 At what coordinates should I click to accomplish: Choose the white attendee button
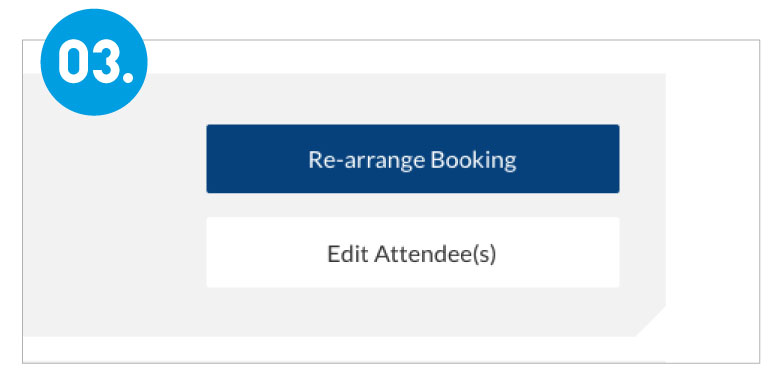413,252
